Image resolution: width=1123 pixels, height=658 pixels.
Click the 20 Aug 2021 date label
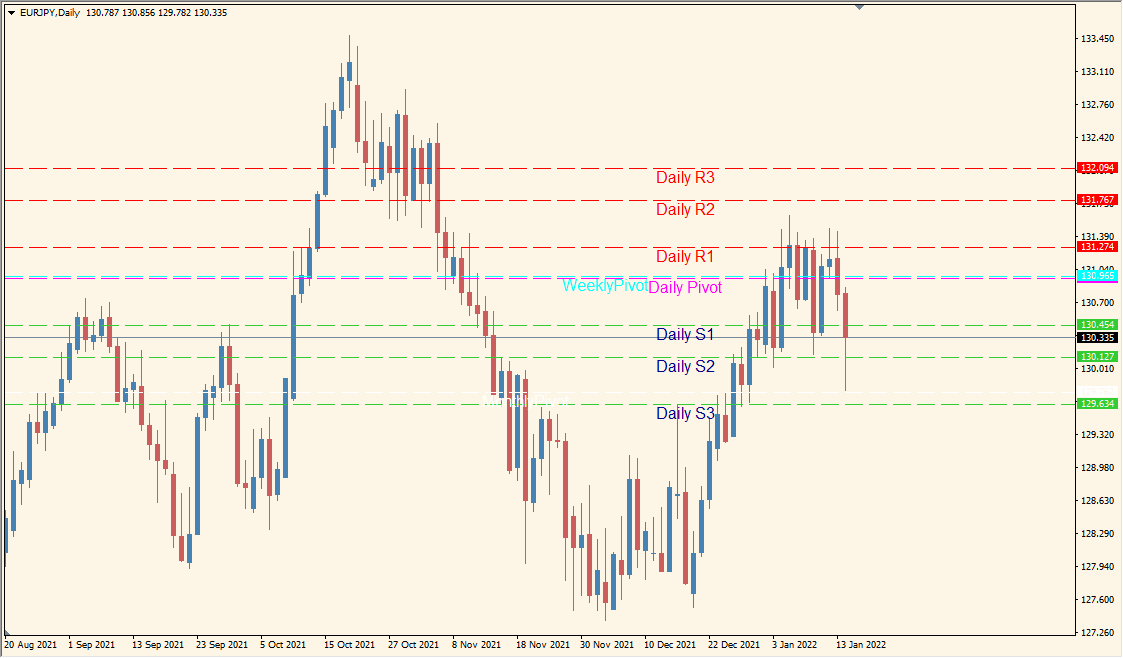click(31, 644)
